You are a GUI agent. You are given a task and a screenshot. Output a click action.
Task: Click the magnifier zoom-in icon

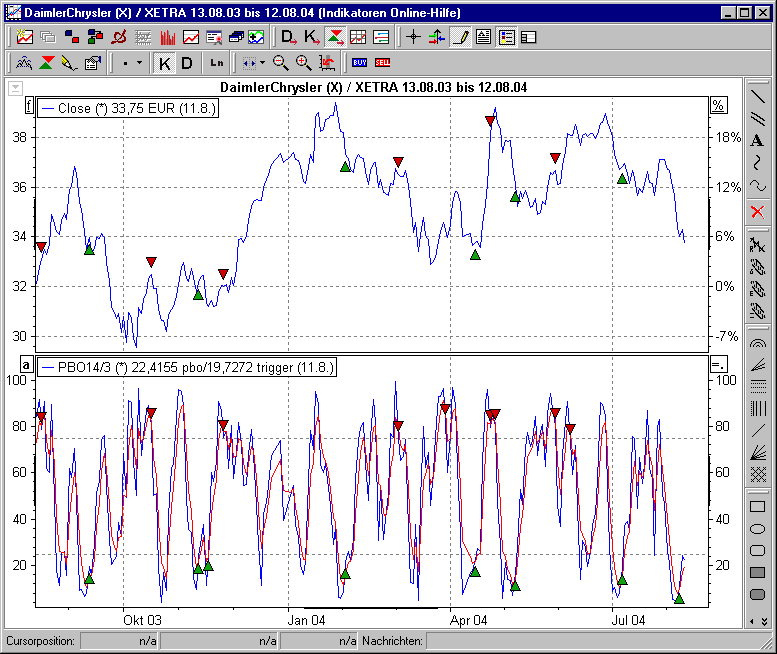pyautogui.click(x=303, y=63)
